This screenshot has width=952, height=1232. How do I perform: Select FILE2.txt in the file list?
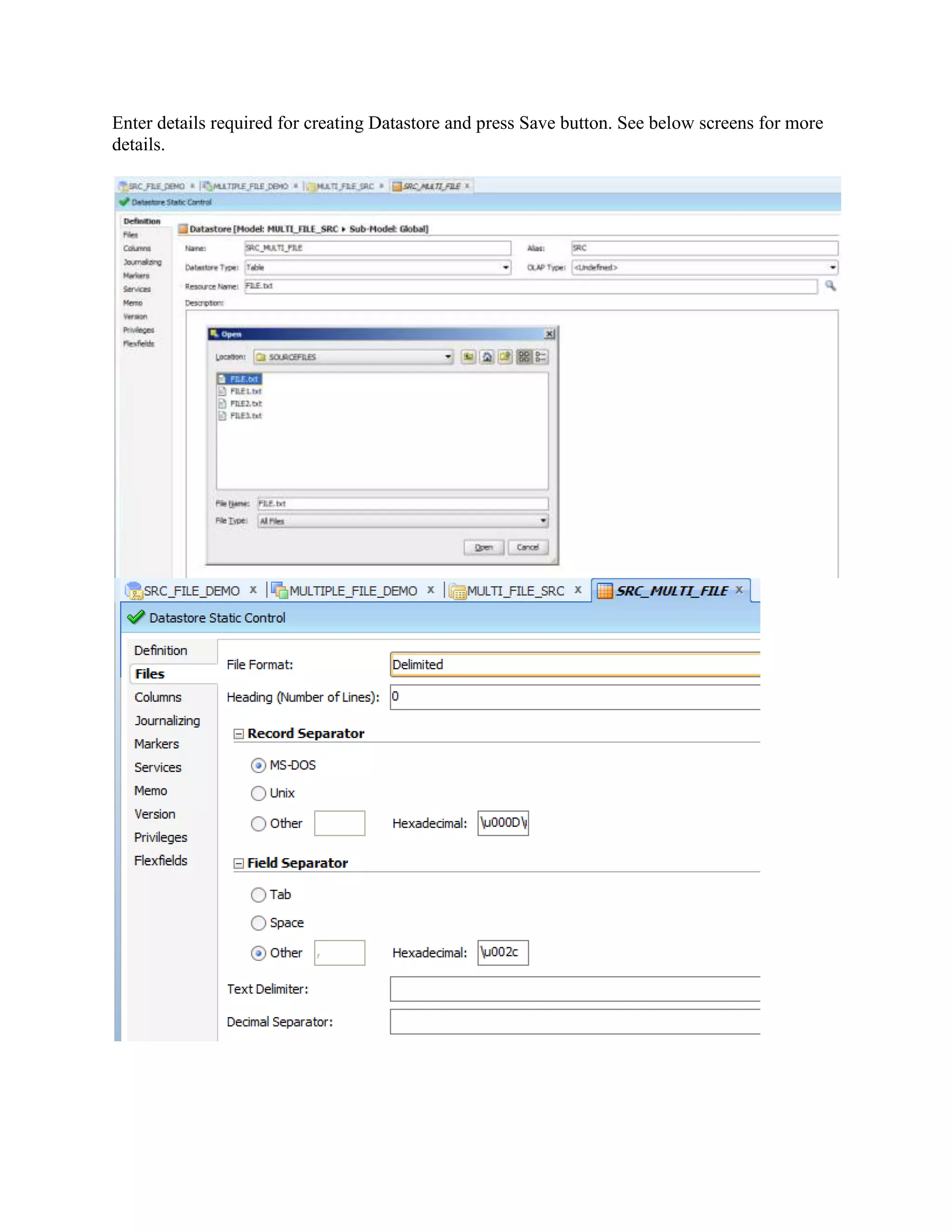240,404
